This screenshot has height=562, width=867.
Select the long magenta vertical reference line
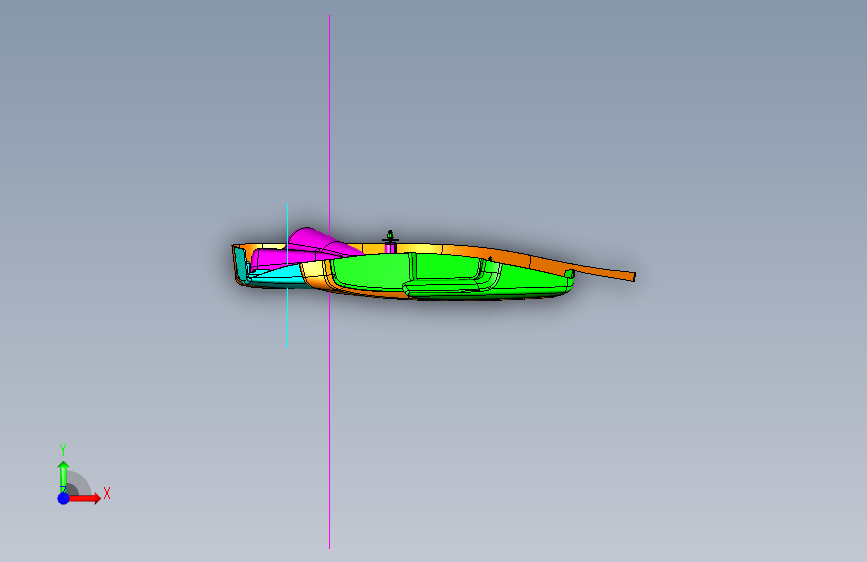click(330, 387)
